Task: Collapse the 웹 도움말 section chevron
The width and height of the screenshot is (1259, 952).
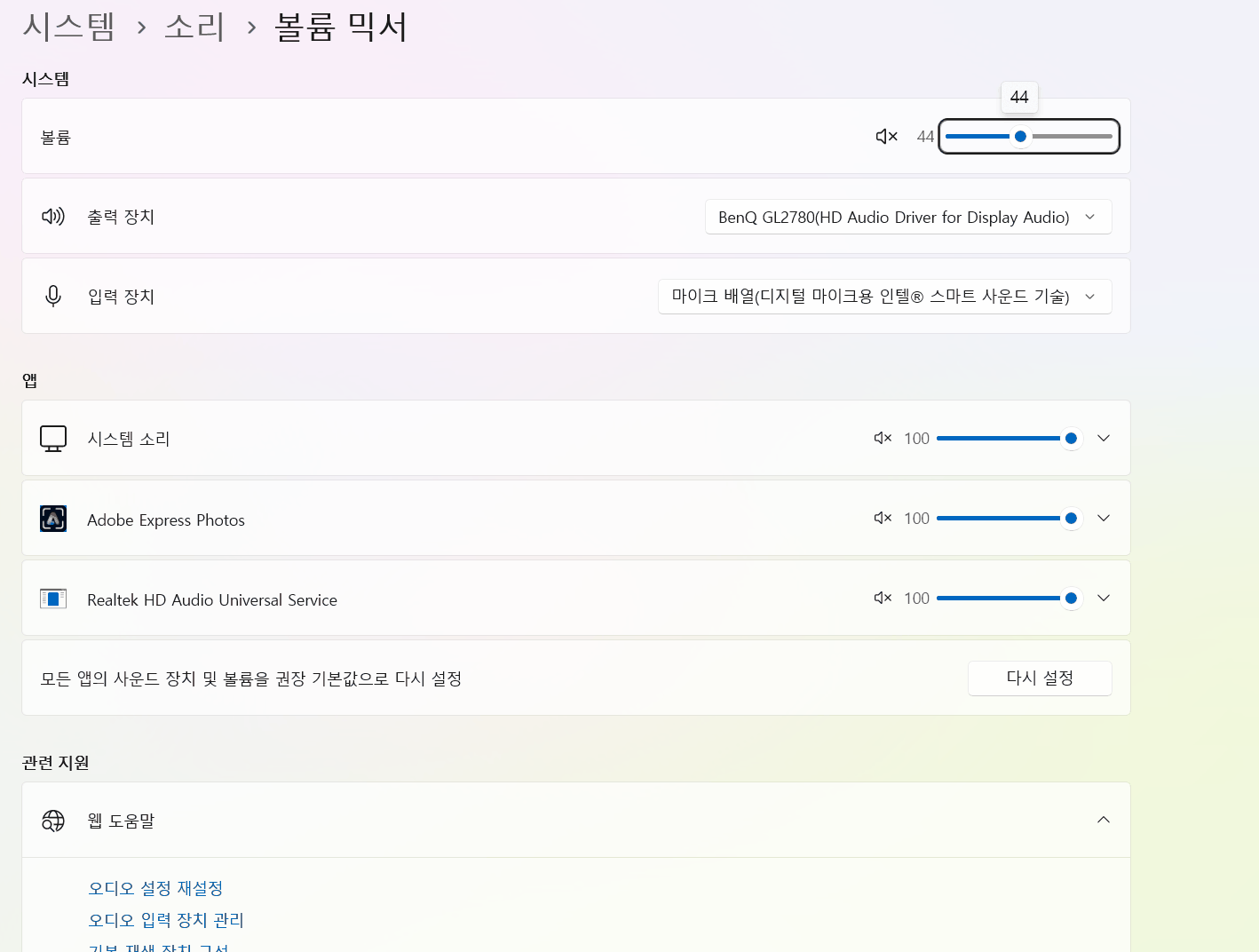Action: tap(1104, 820)
